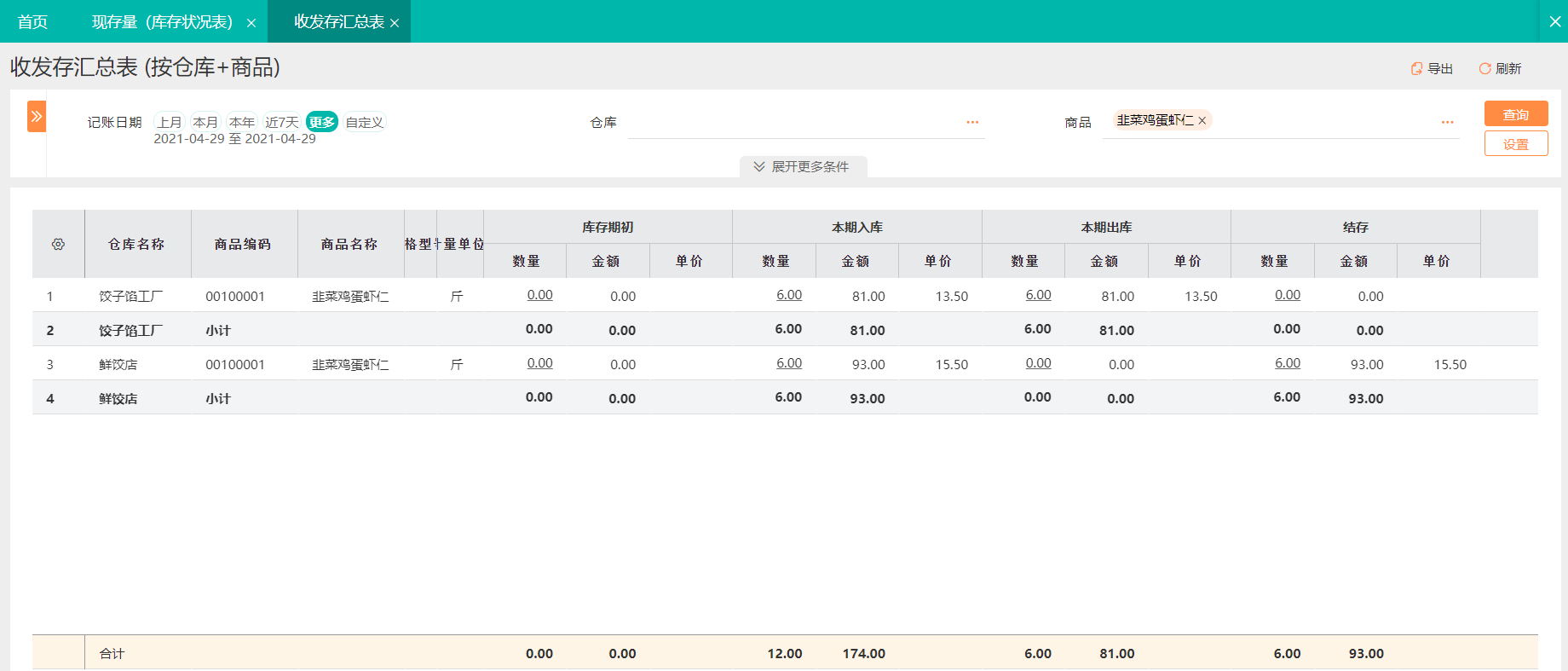
Task: Click the 设置 button
Action: coord(1516,144)
